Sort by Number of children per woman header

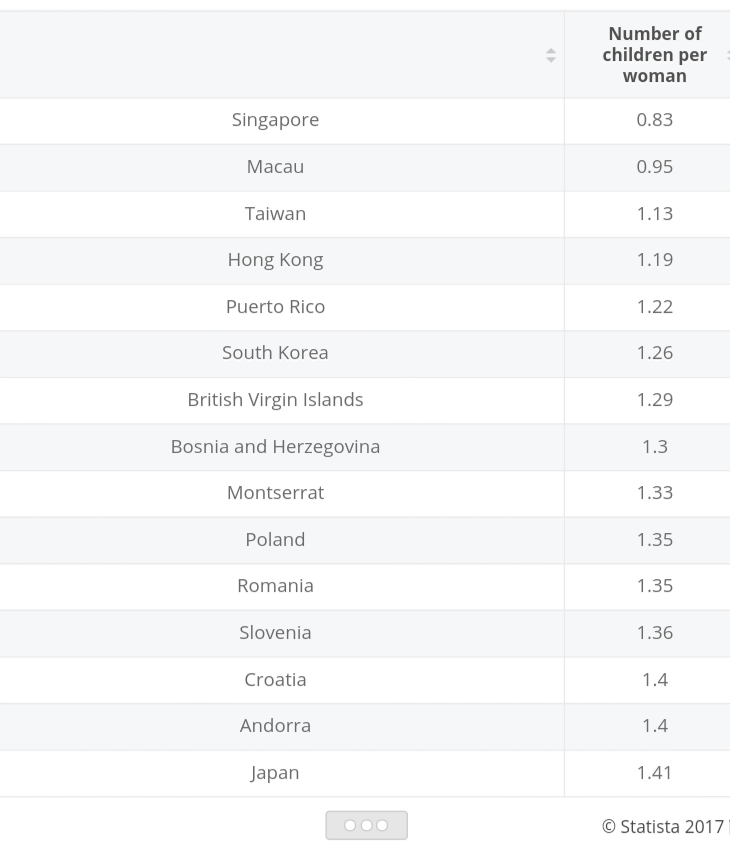654,55
